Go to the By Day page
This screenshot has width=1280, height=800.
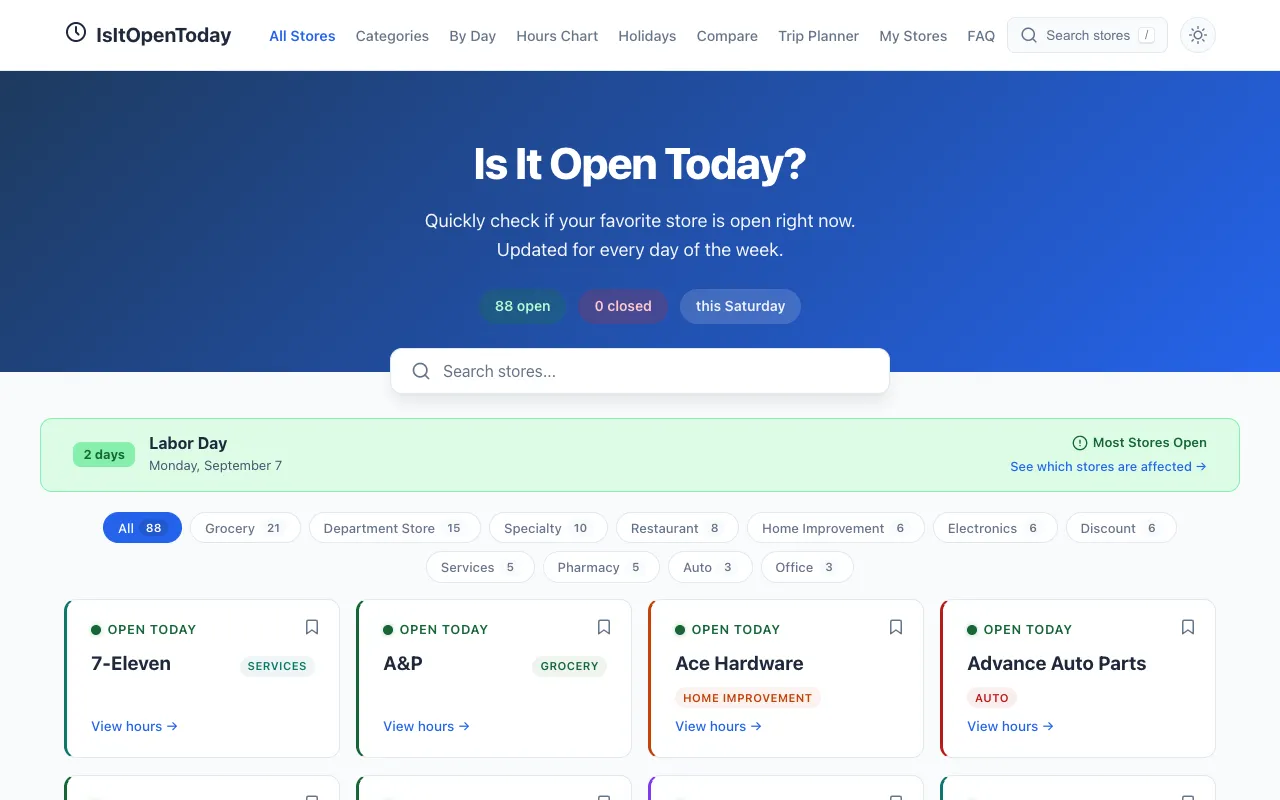click(x=472, y=36)
